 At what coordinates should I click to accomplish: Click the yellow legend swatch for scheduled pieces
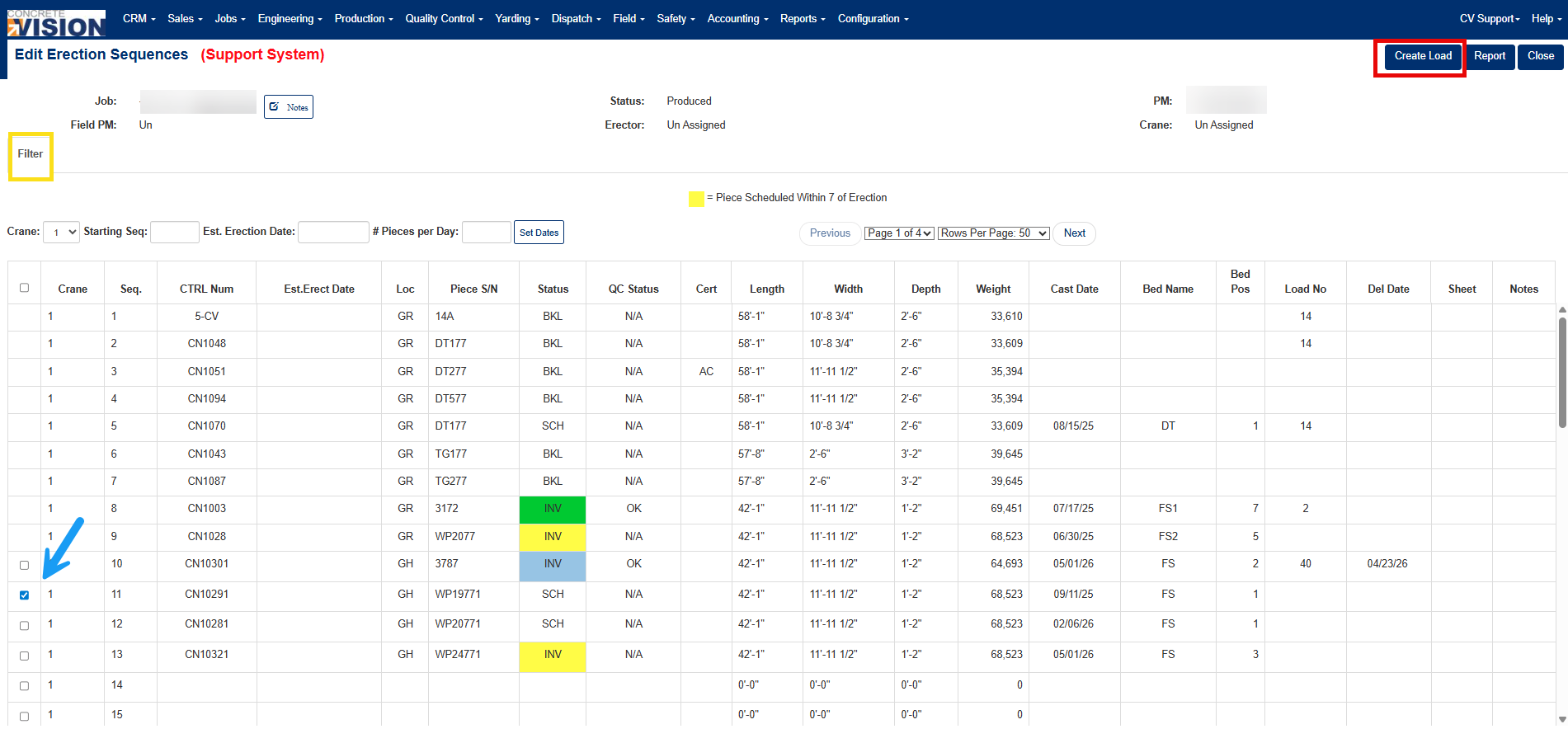[x=696, y=198]
